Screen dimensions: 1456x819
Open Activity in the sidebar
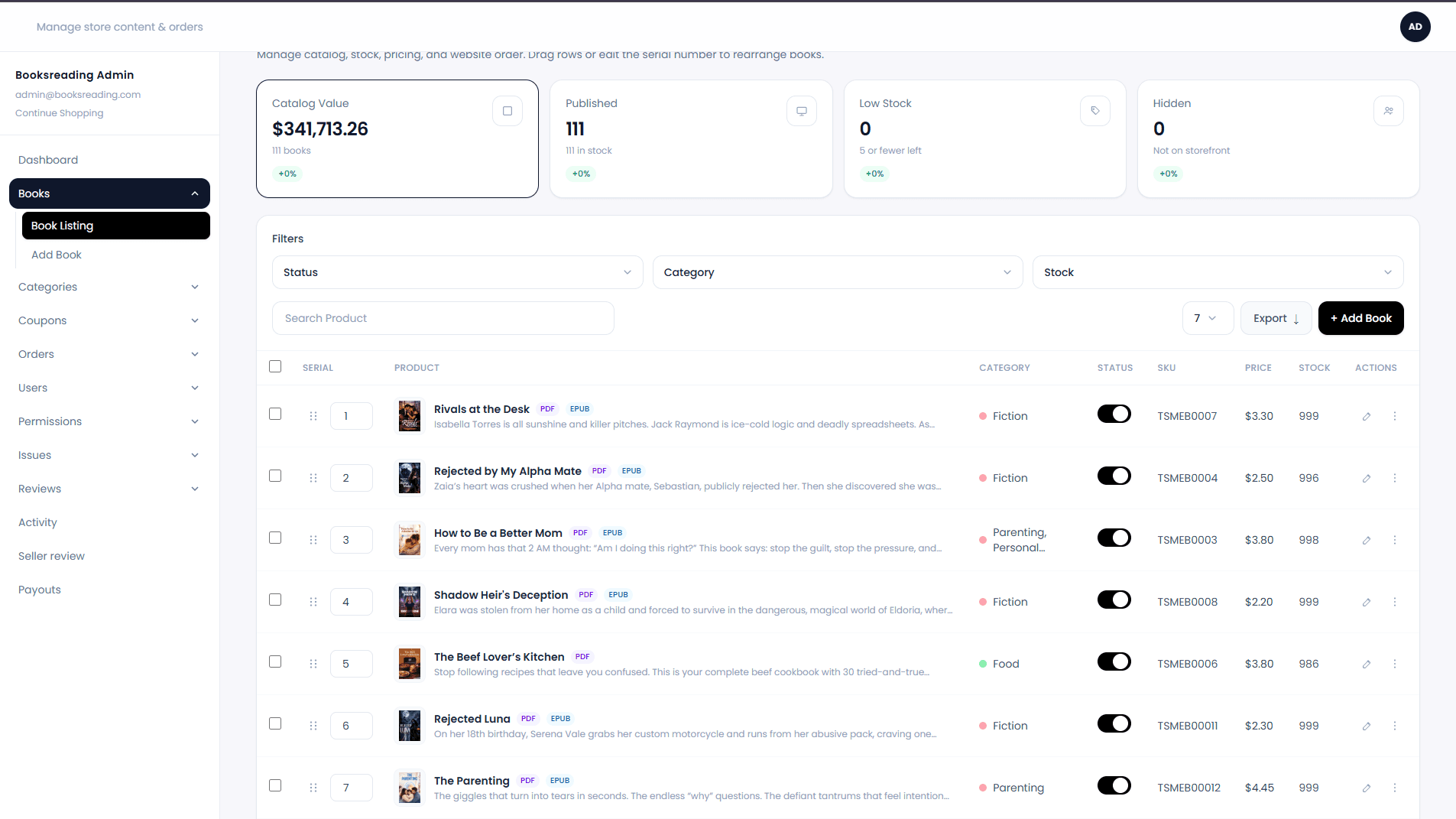37,522
